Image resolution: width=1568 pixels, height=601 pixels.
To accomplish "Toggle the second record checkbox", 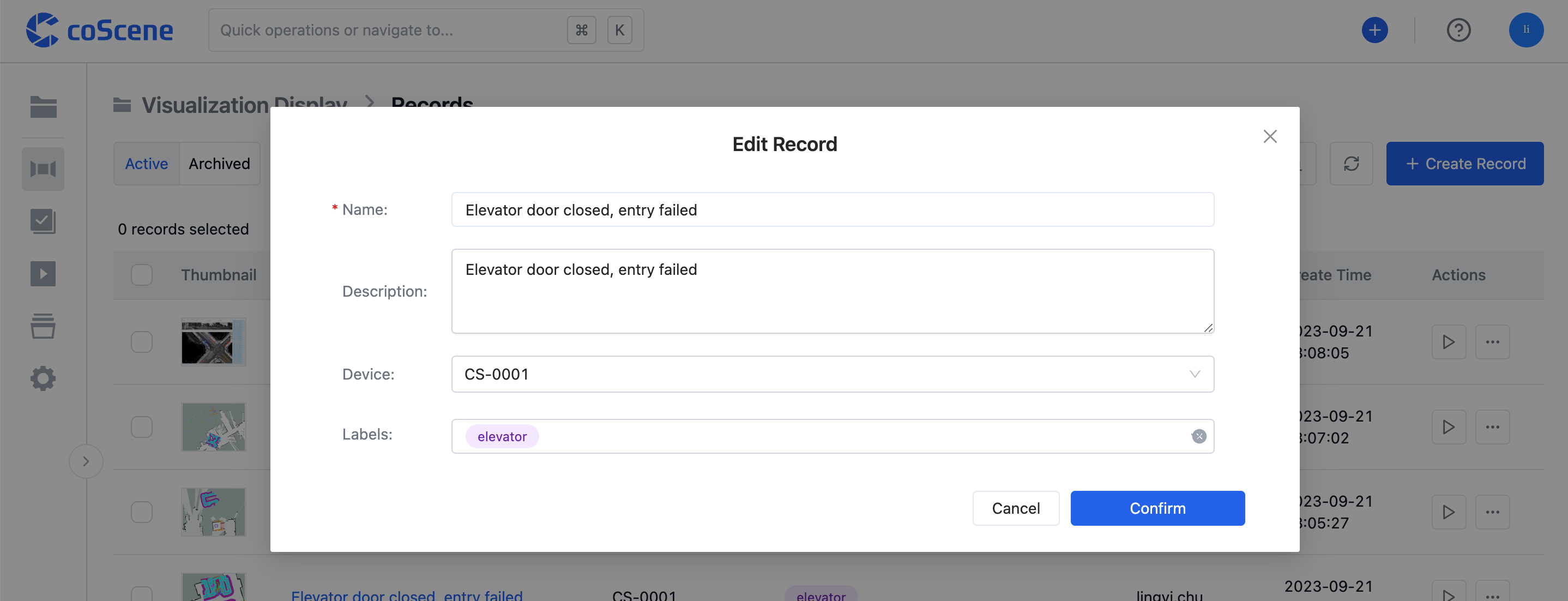I will point(141,426).
